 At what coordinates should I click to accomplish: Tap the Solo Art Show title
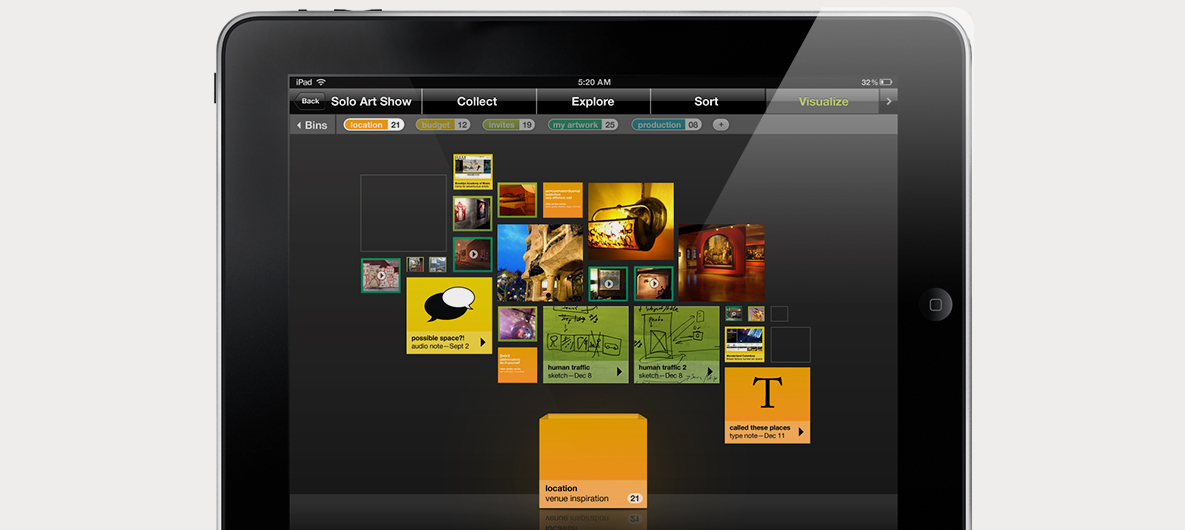pyautogui.click(x=371, y=101)
